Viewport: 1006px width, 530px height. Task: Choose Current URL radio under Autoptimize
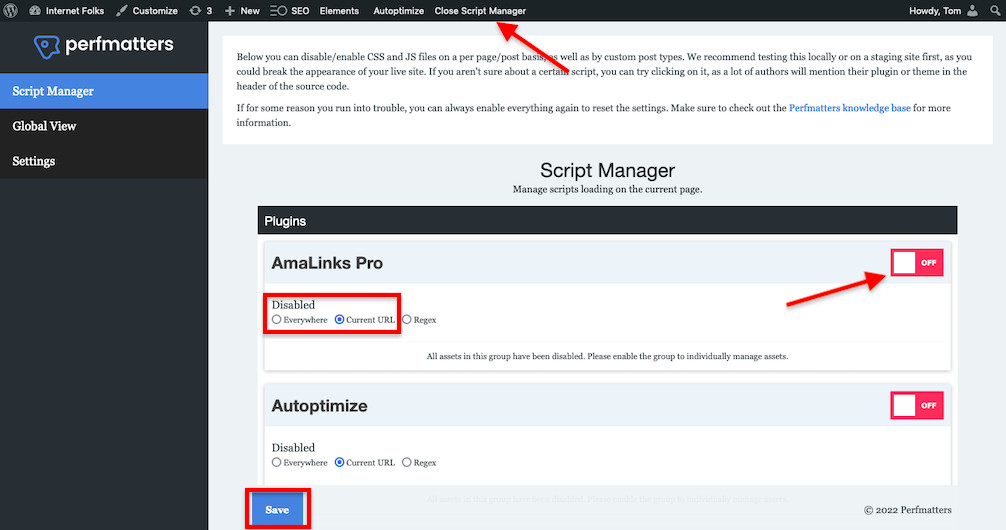click(x=340, y=463)
